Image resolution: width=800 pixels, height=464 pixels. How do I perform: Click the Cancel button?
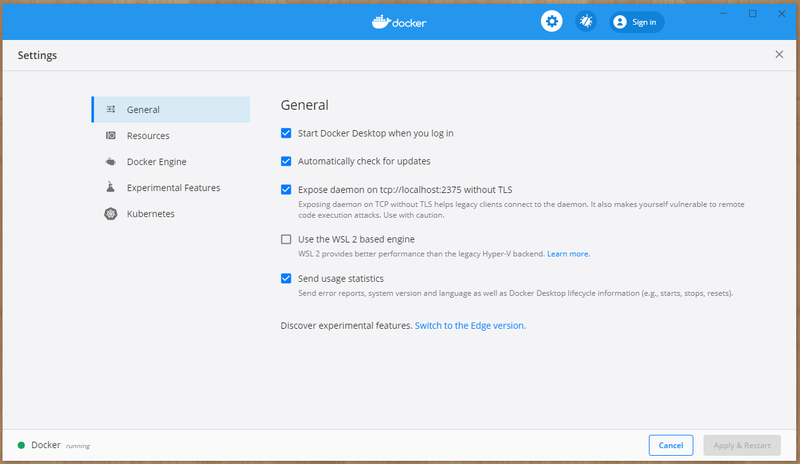click(x=671, y=445)
